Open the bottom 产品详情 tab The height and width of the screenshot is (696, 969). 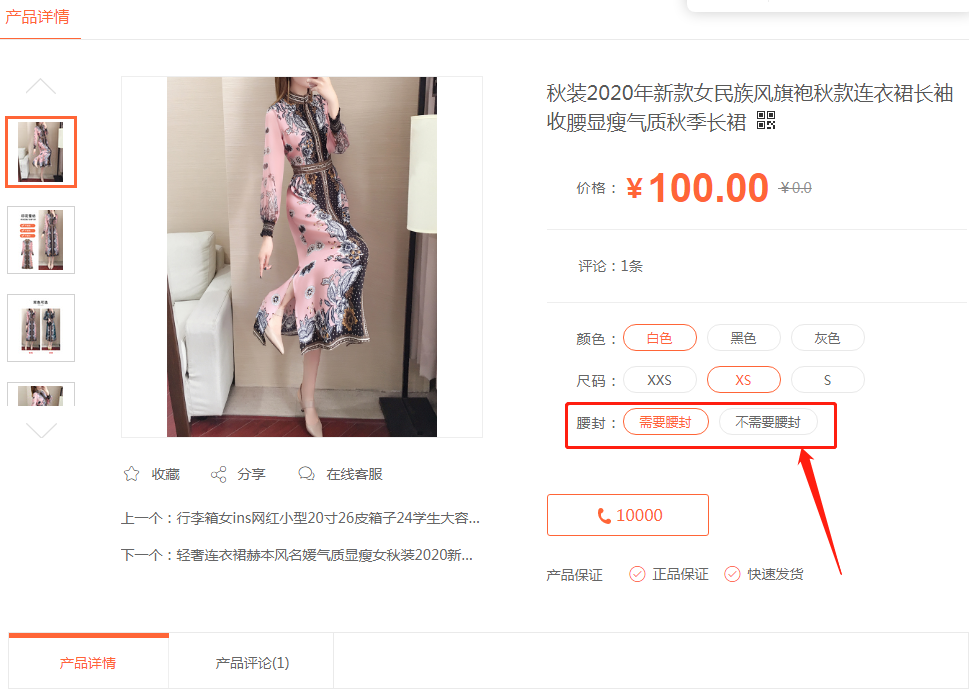[88, 663]
